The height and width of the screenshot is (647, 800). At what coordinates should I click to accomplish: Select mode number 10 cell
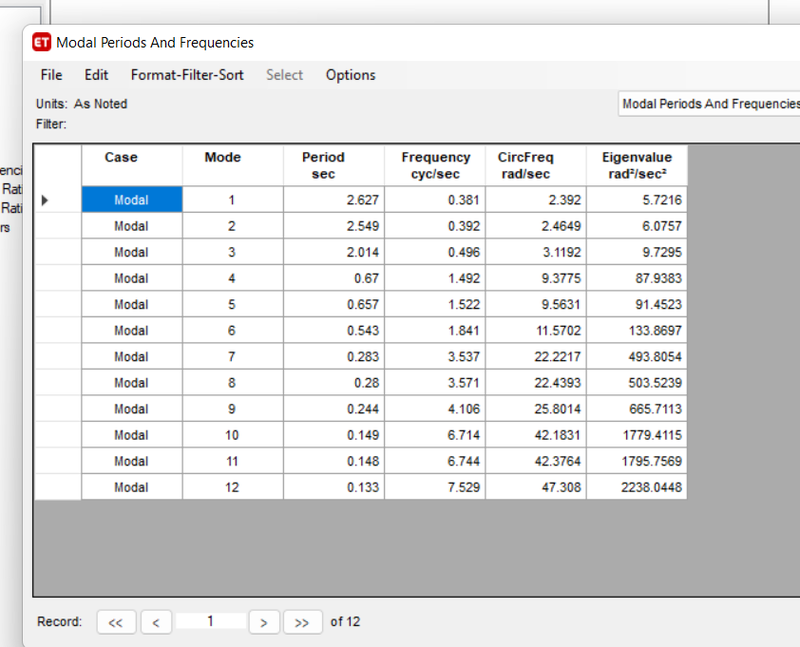(x=233, y=435)
